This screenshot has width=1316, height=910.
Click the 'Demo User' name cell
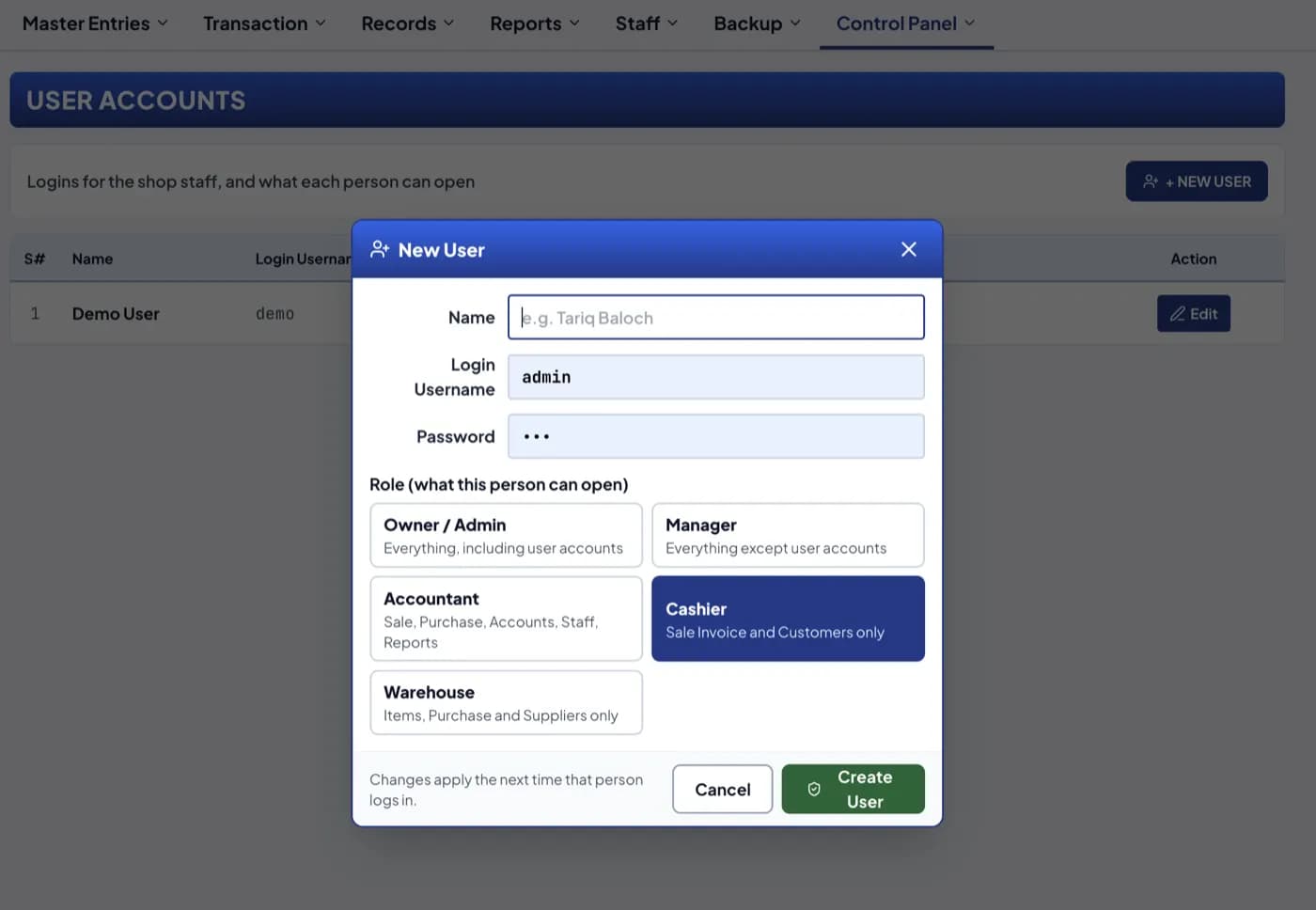pos(116,314)
